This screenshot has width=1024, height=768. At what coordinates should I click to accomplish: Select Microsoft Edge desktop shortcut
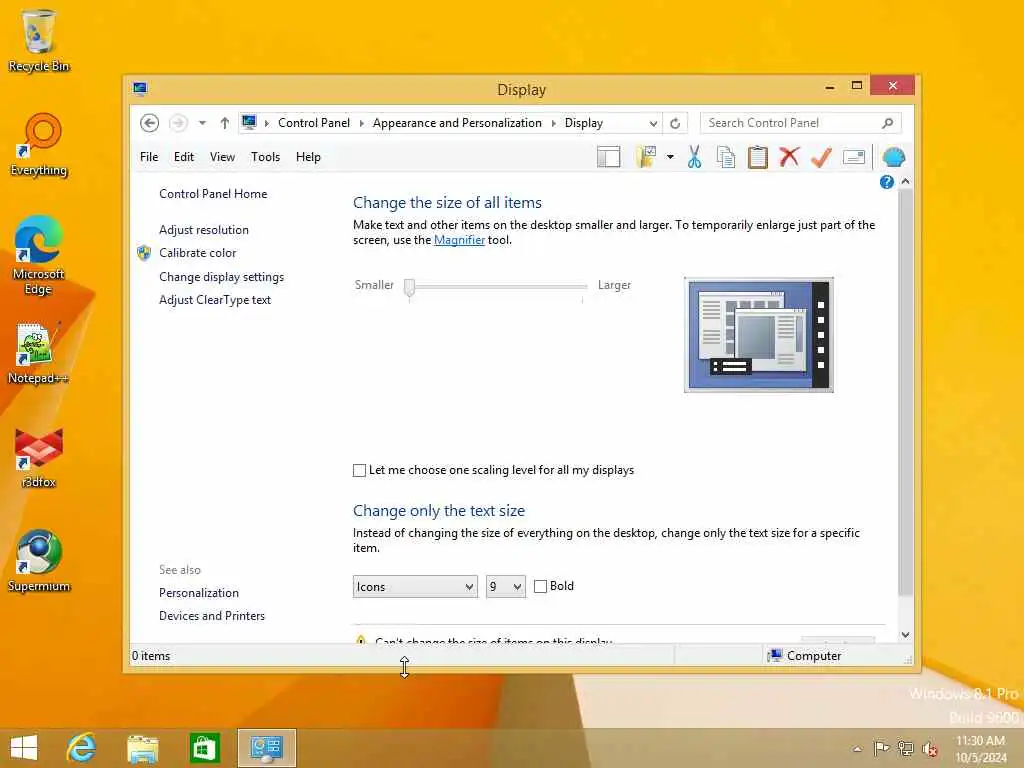(x=39, y=256)
